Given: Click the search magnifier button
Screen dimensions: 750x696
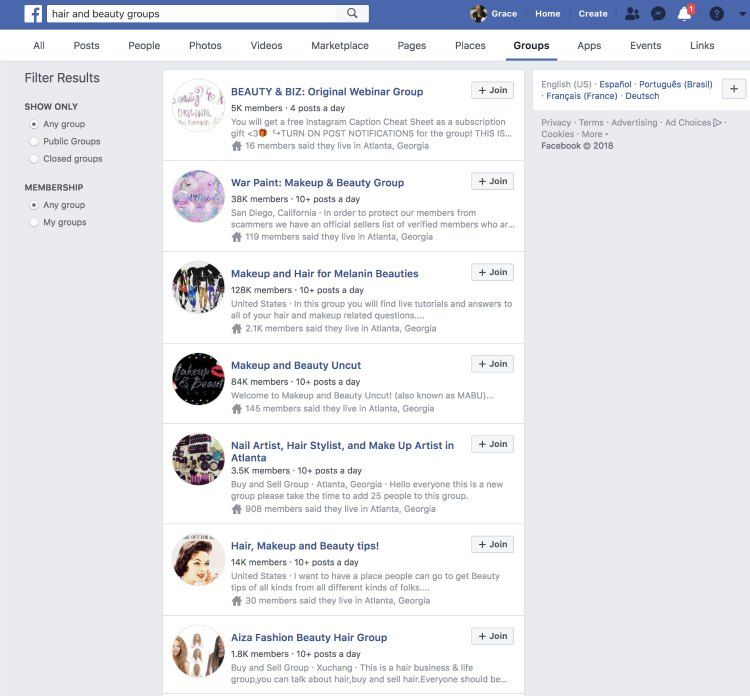Looking at the screenshot, I should click(x=352, y=13).
